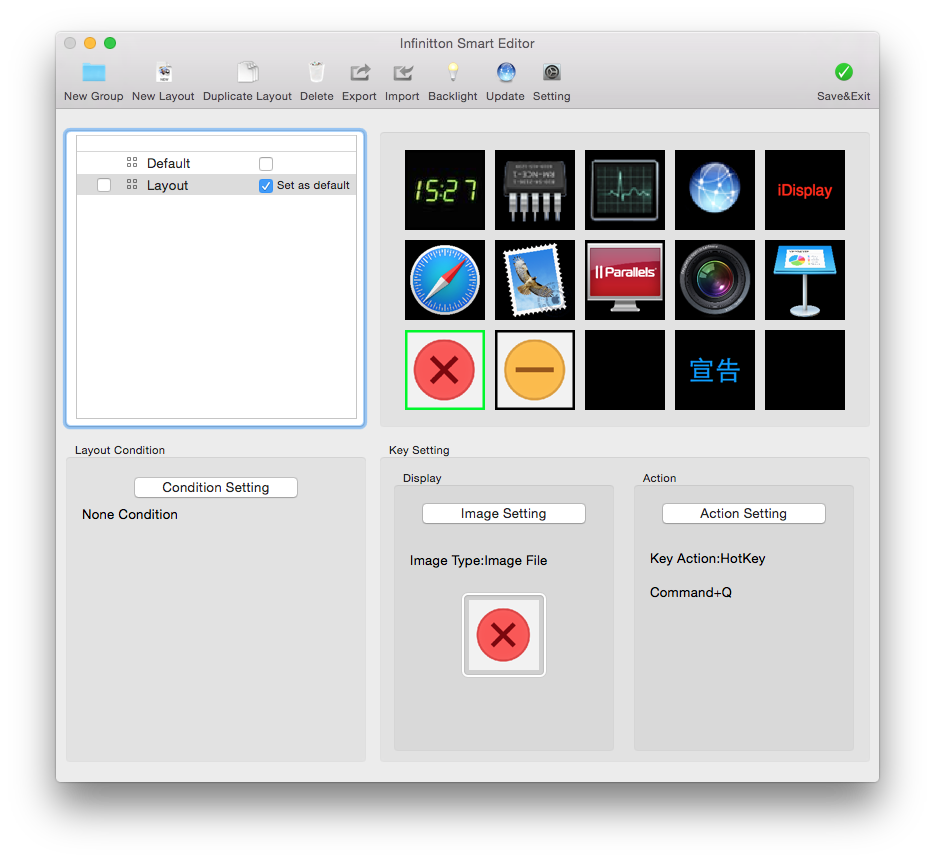Import layout using Import icon
The height and width of the screenshot is (862, 935).
(x=402, y=73)
